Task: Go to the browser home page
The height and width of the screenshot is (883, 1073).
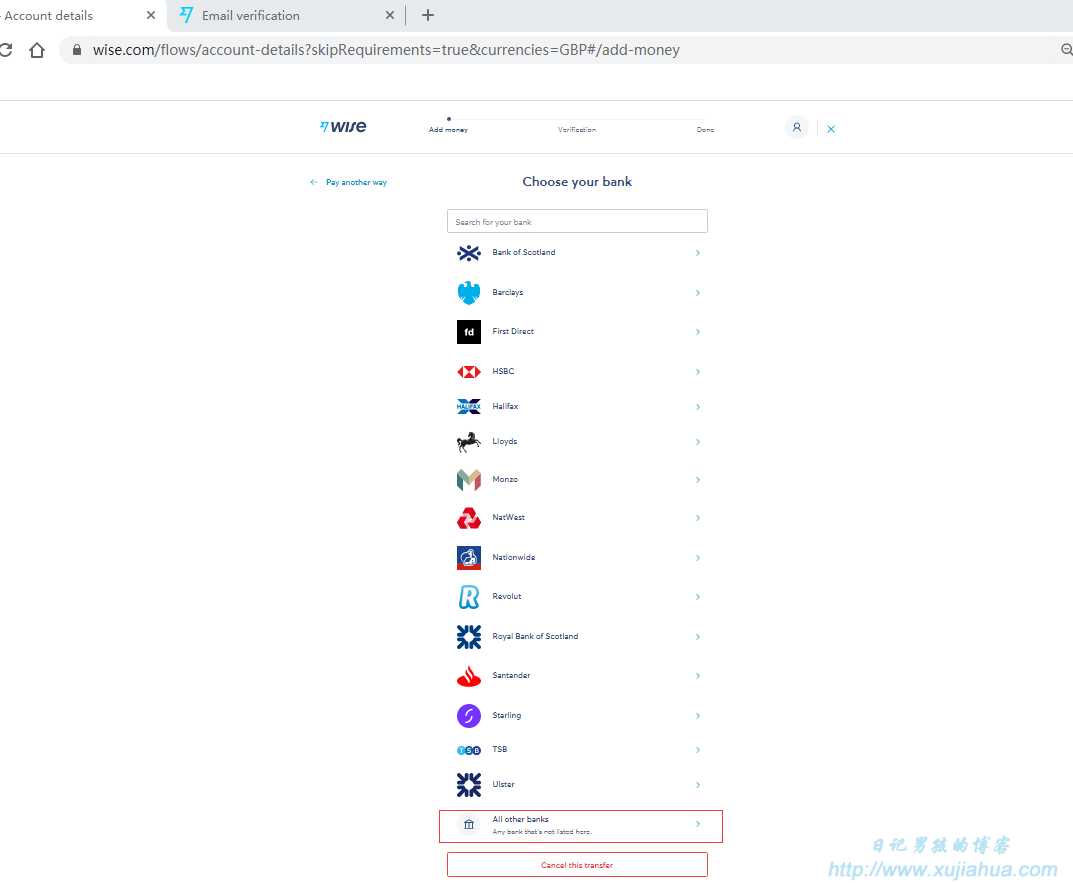Action: 37,50
